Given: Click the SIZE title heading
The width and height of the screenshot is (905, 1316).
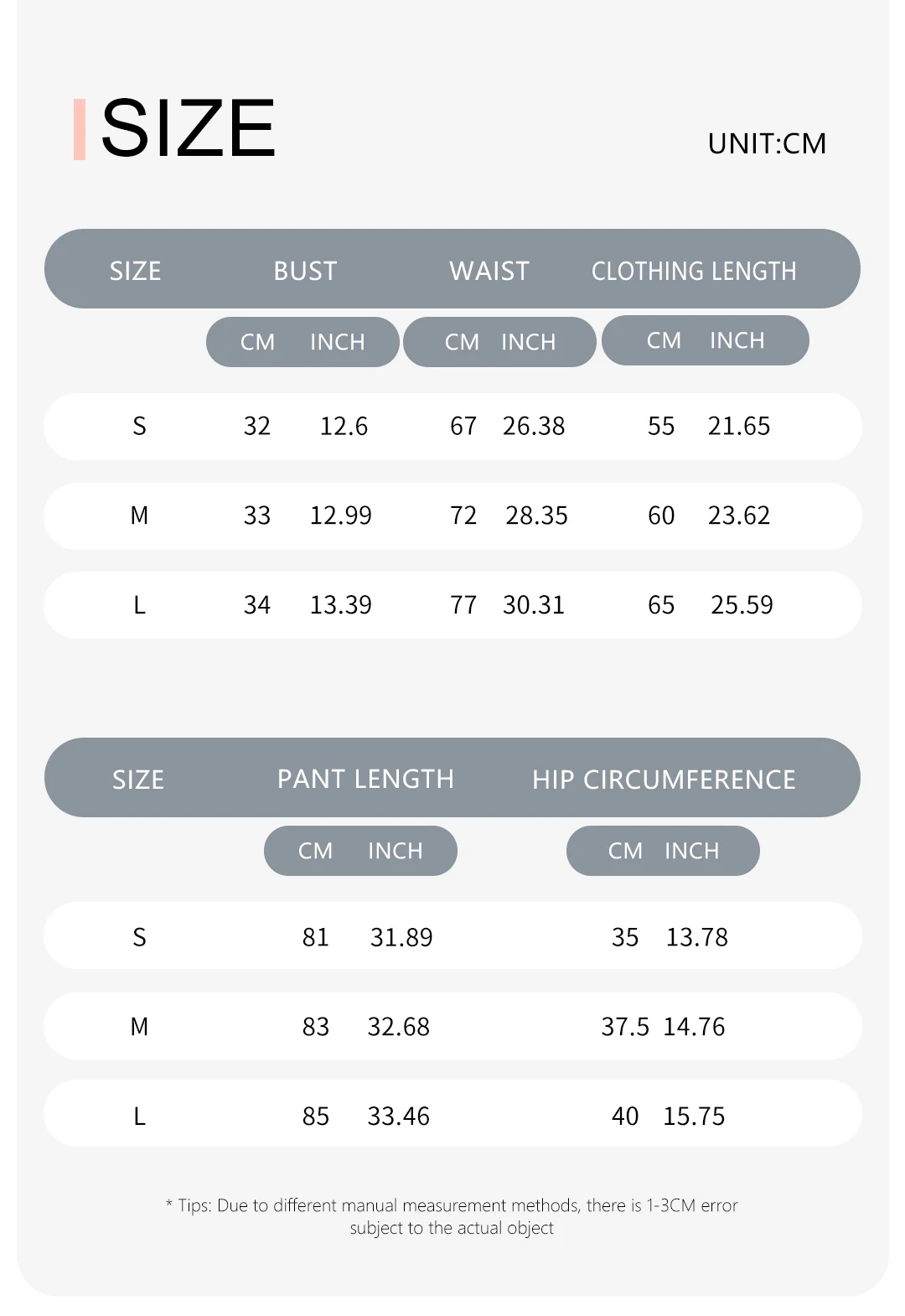Looking at the screenshot, I should click(188, 128).
